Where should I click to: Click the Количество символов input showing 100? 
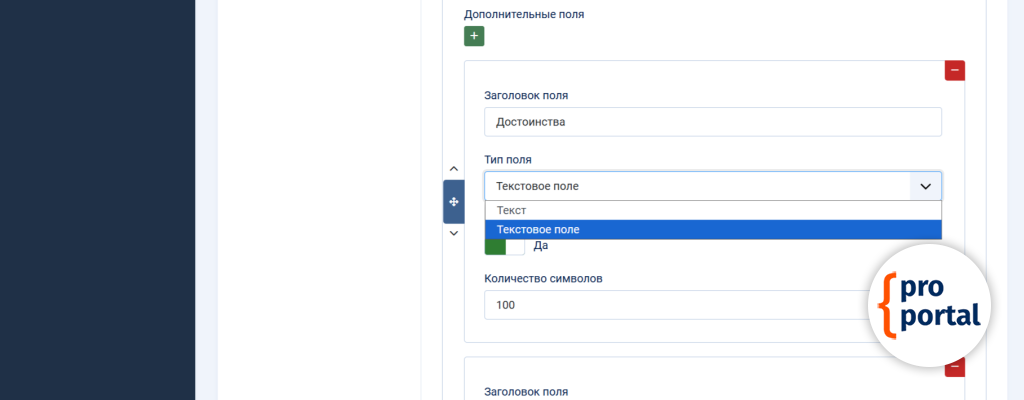(680, 305)
